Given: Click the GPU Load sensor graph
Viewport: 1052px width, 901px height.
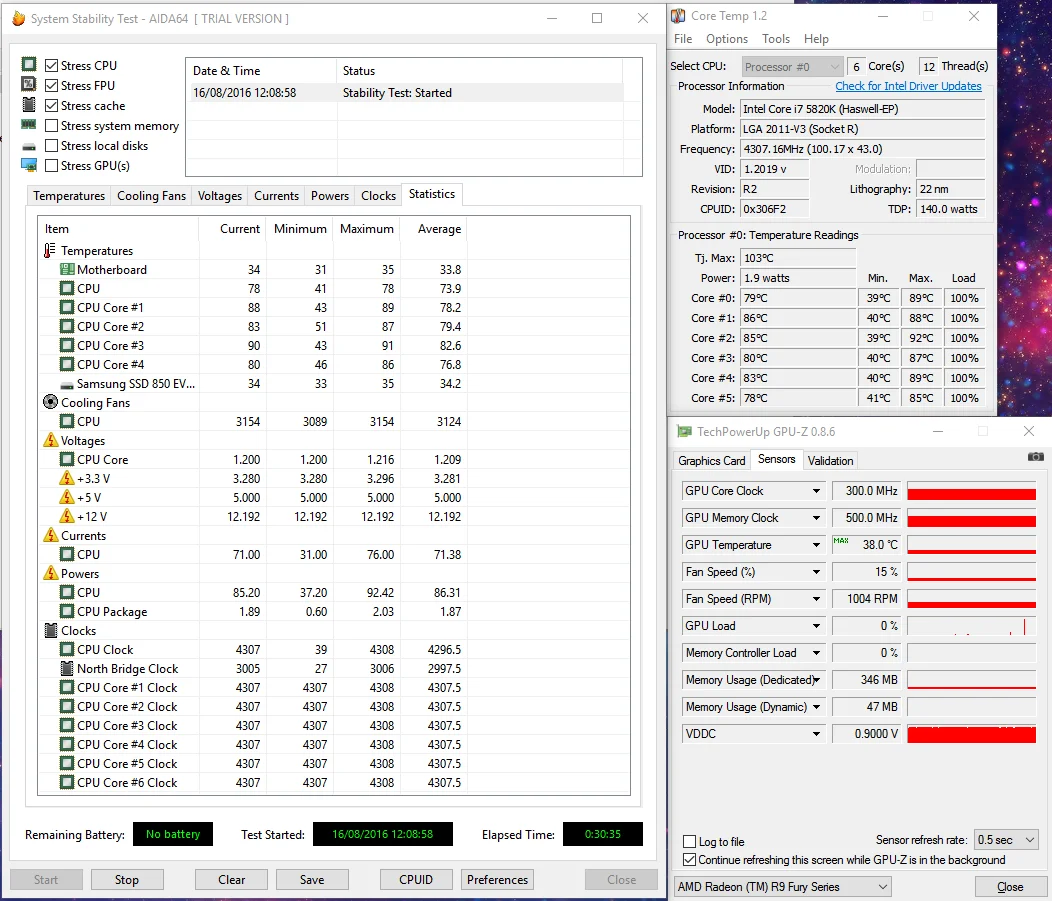Looking at the screenshot, I should tap(971, 626).
